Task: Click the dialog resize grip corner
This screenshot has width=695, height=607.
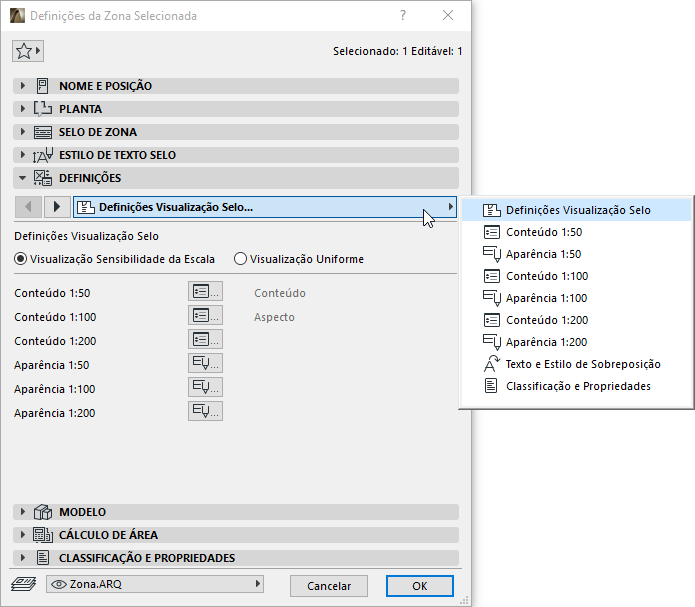Action: 464,601
